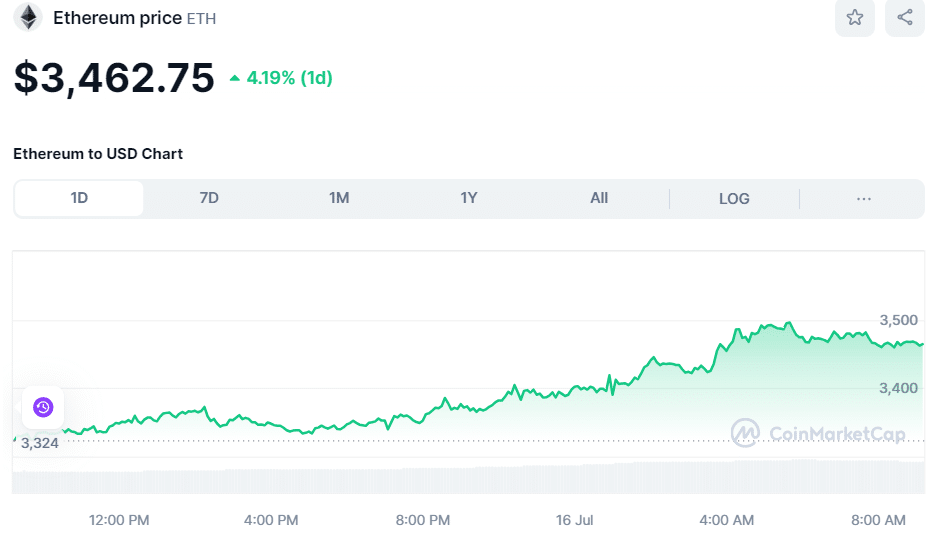This screenshot has width=932, height=542.
Task: Click the 3,324 opening price label
Action: 39,443
